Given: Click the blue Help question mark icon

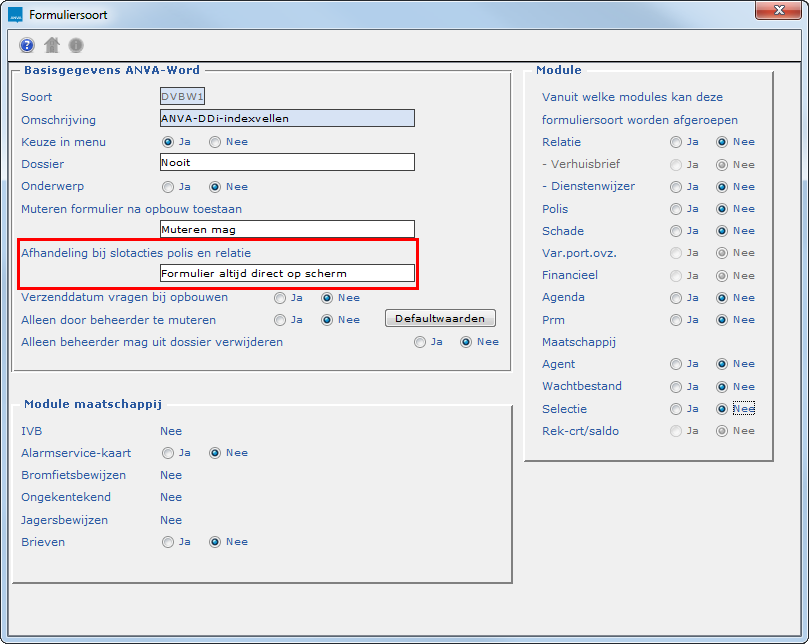Looking at the screenshot, I should coord(27,45).
